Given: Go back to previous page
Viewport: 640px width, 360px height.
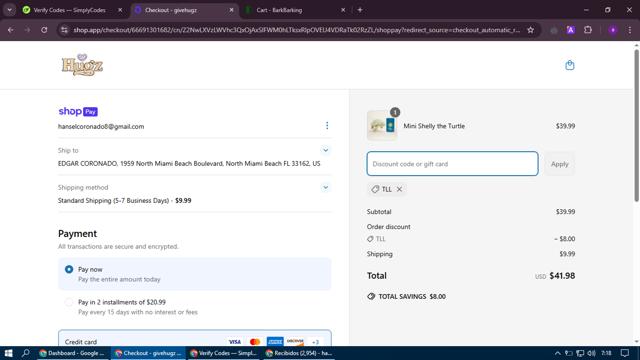Looking at the screenshot, I should point(11,30).
